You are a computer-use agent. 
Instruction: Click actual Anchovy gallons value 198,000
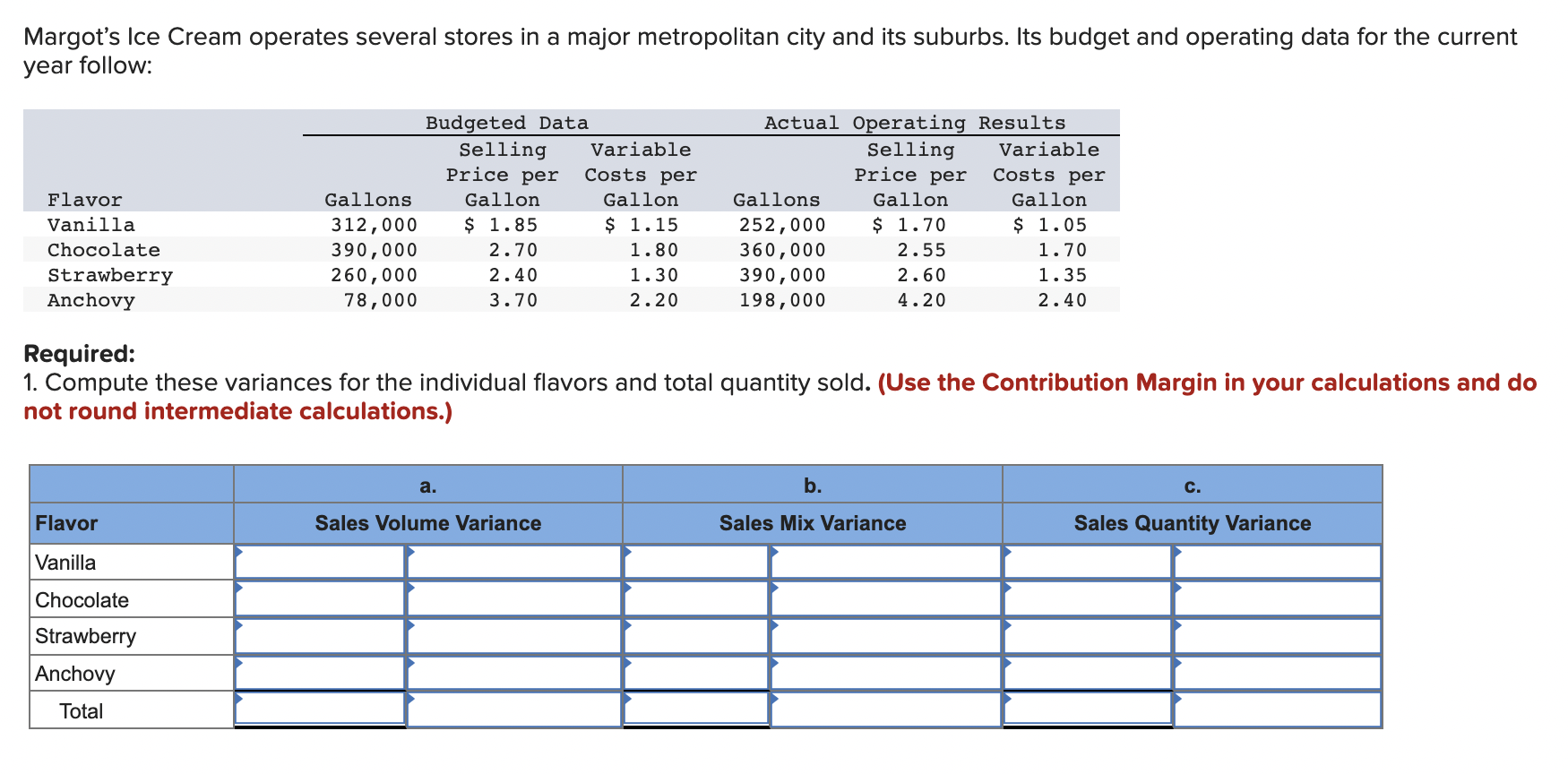click(782, 300)
